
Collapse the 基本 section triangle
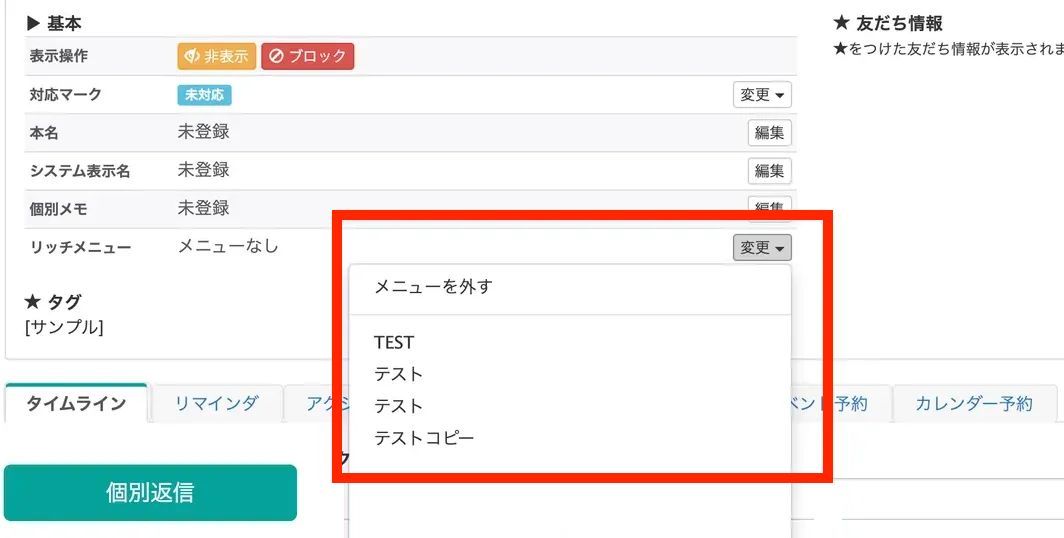34,24
